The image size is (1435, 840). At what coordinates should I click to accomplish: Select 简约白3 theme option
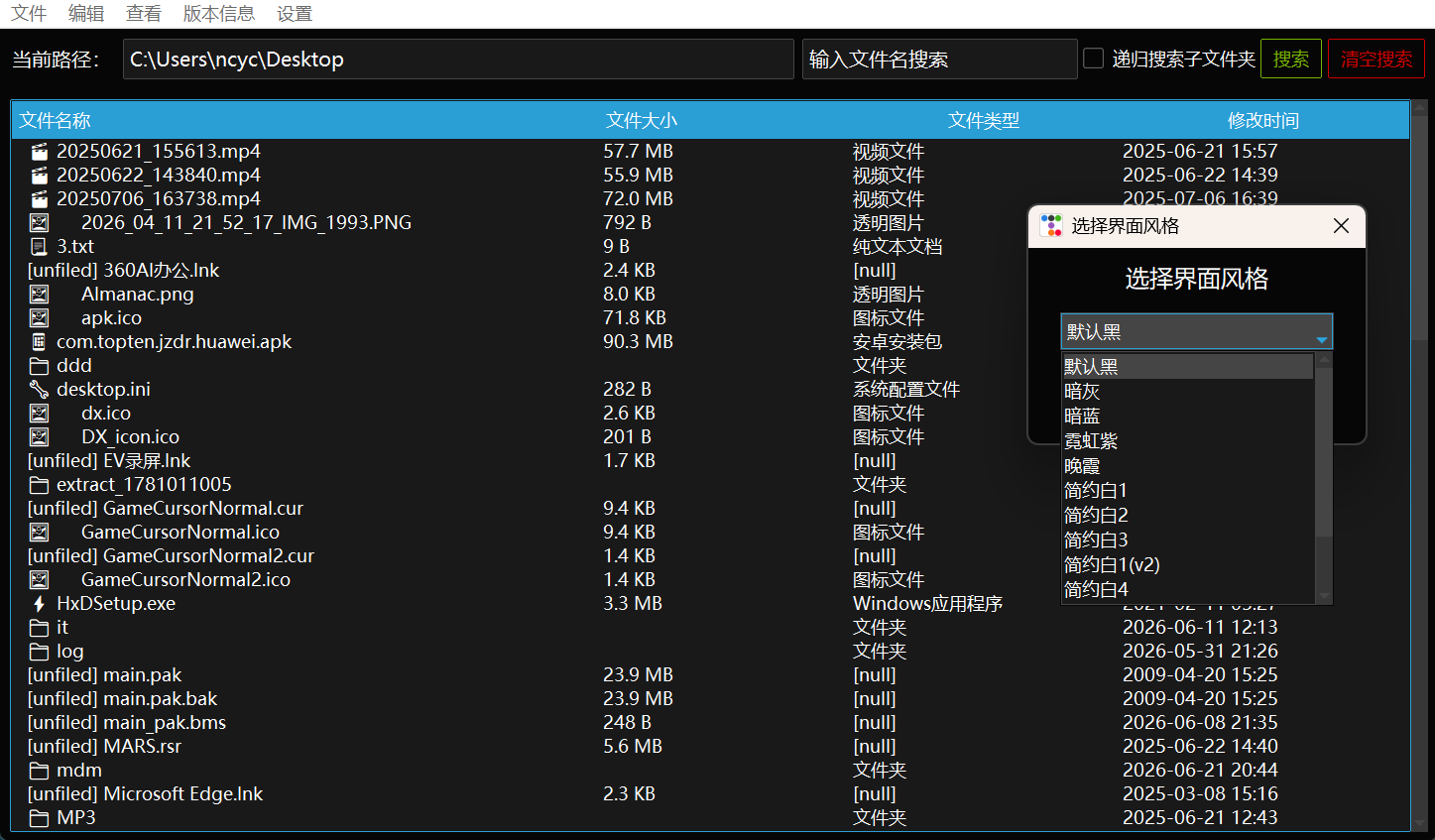1187,540
